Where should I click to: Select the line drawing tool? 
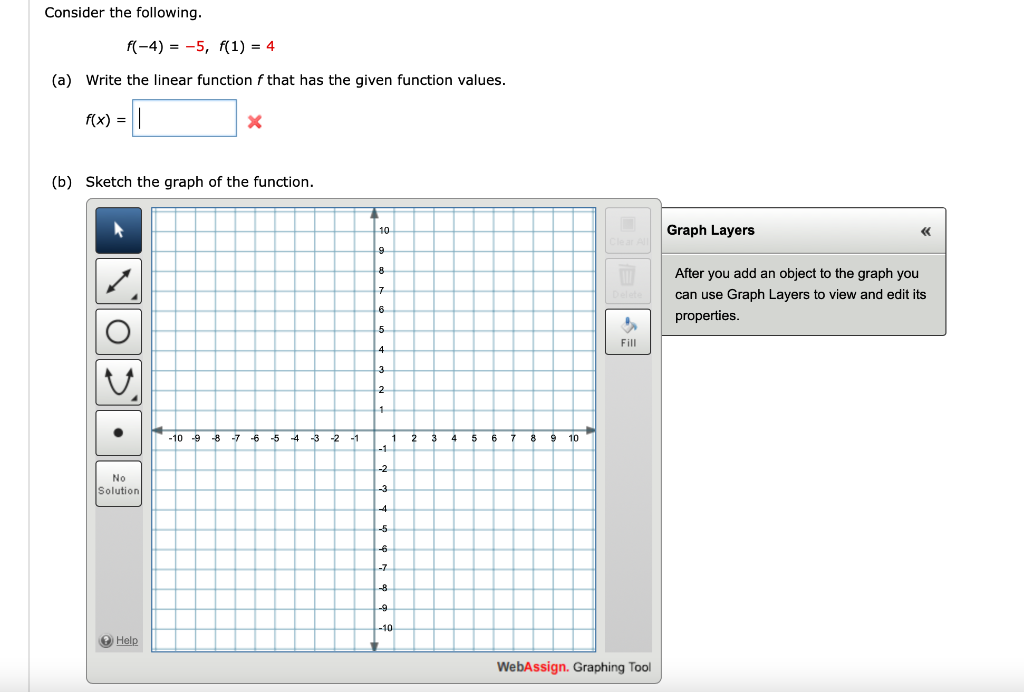118,281
